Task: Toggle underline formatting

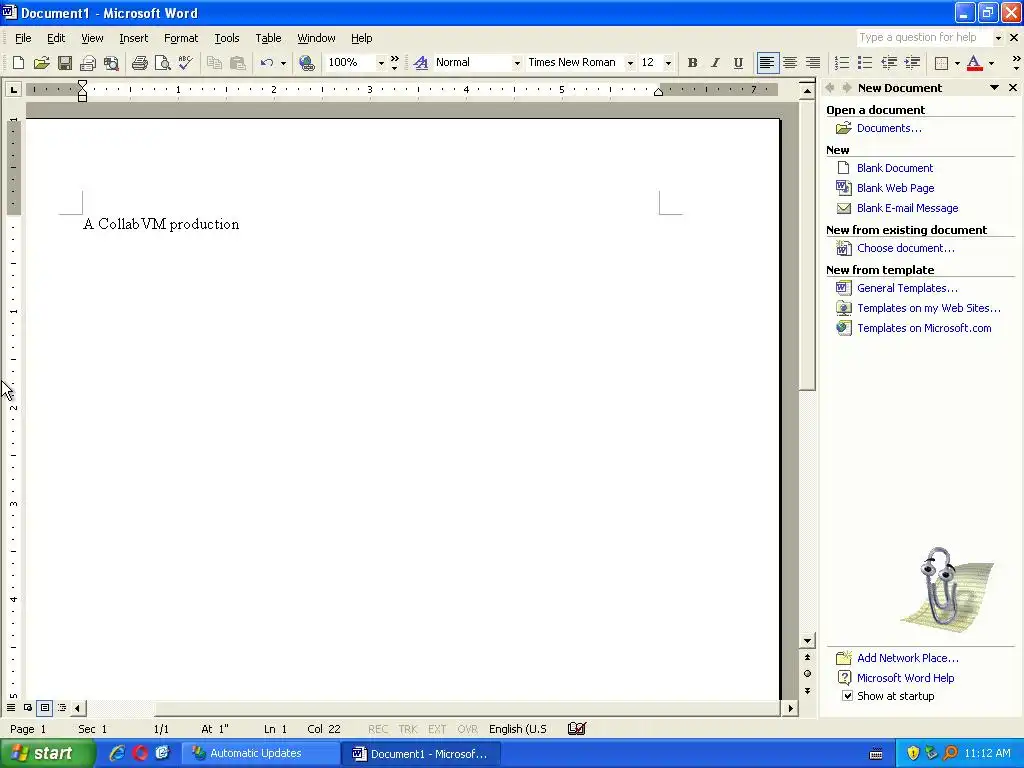Action: tap(738, 63)
